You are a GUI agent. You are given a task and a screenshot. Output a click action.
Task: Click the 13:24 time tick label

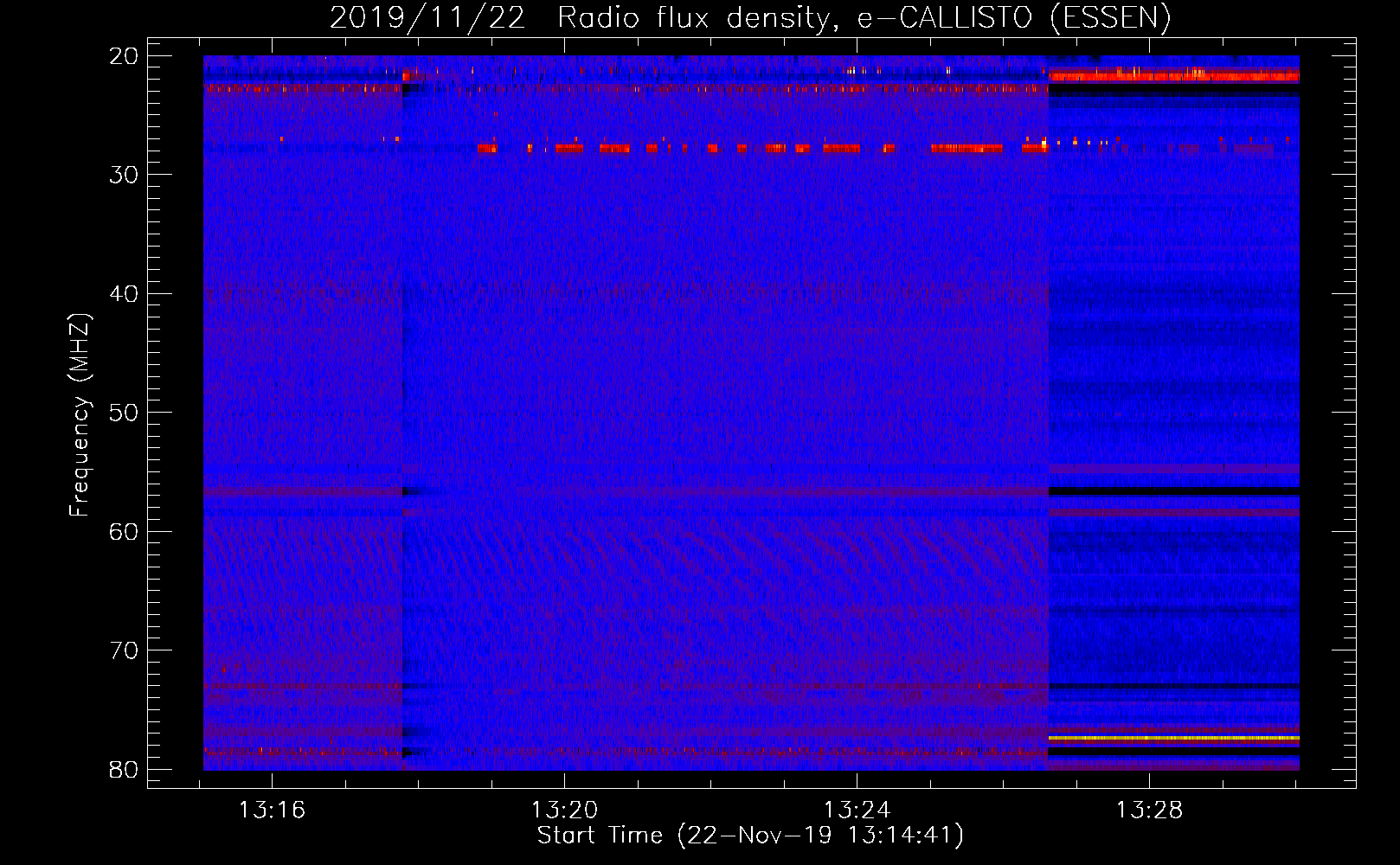857,811
